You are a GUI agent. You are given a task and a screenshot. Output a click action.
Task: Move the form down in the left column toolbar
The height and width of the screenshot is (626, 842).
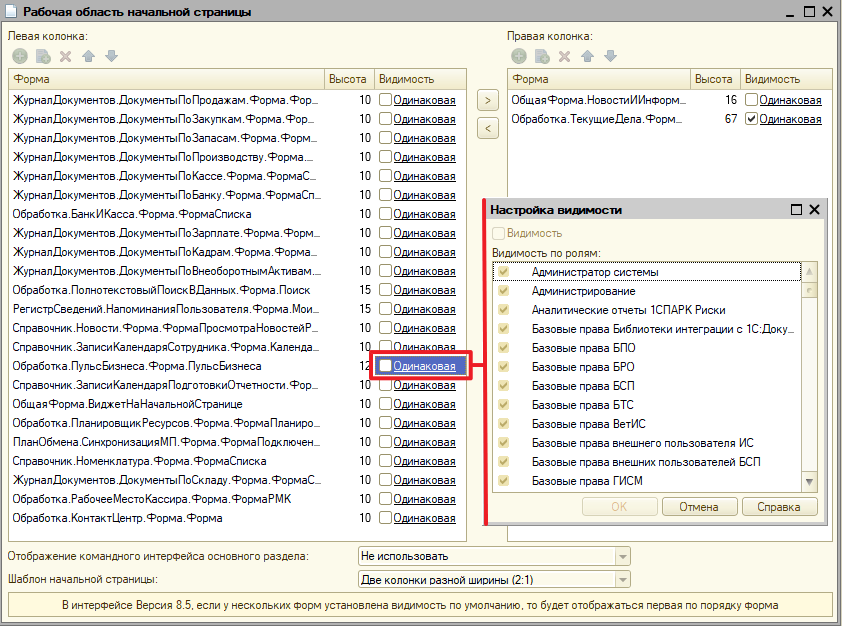coord(111,56)
